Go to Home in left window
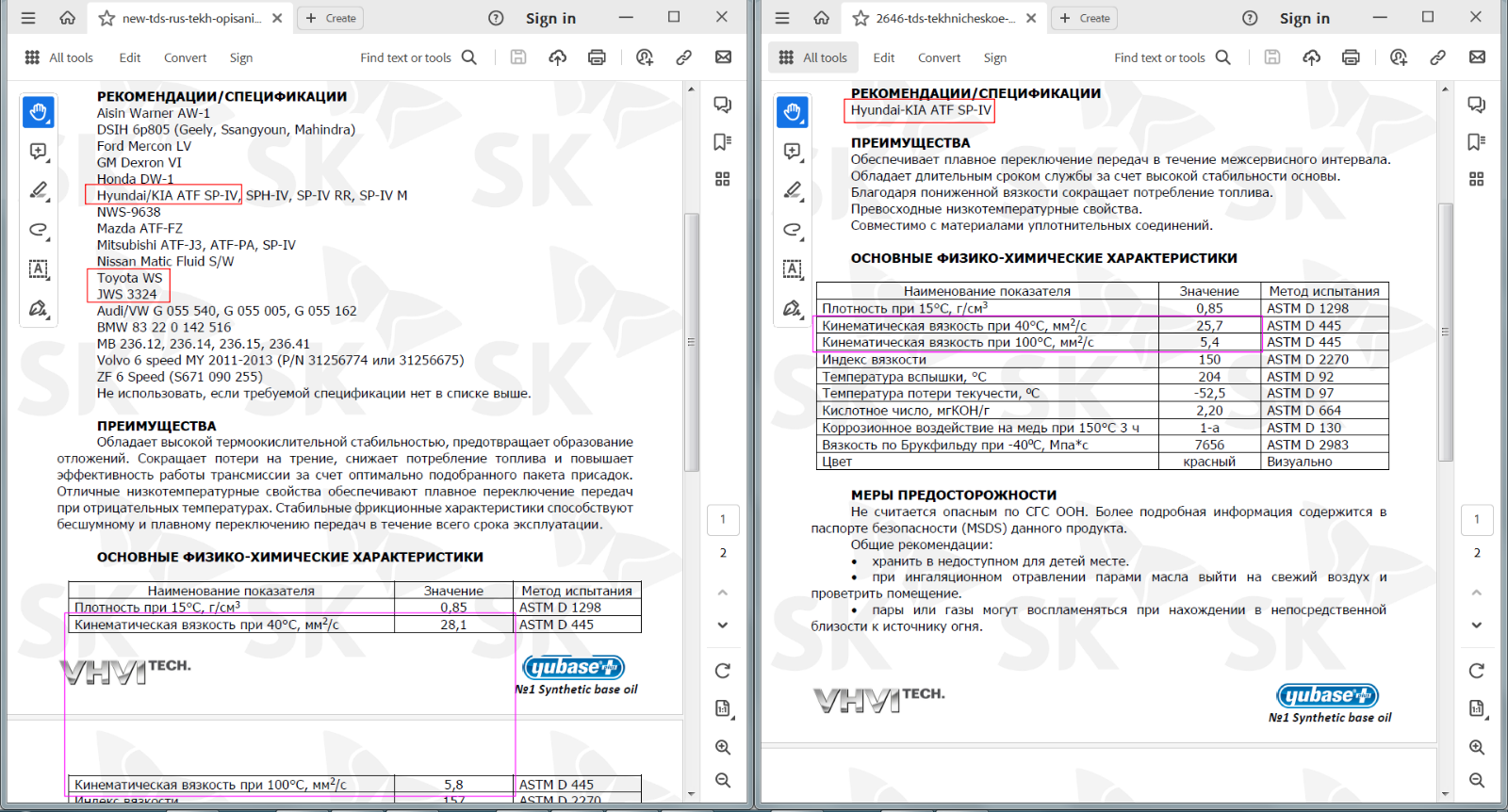 (68, 18)
